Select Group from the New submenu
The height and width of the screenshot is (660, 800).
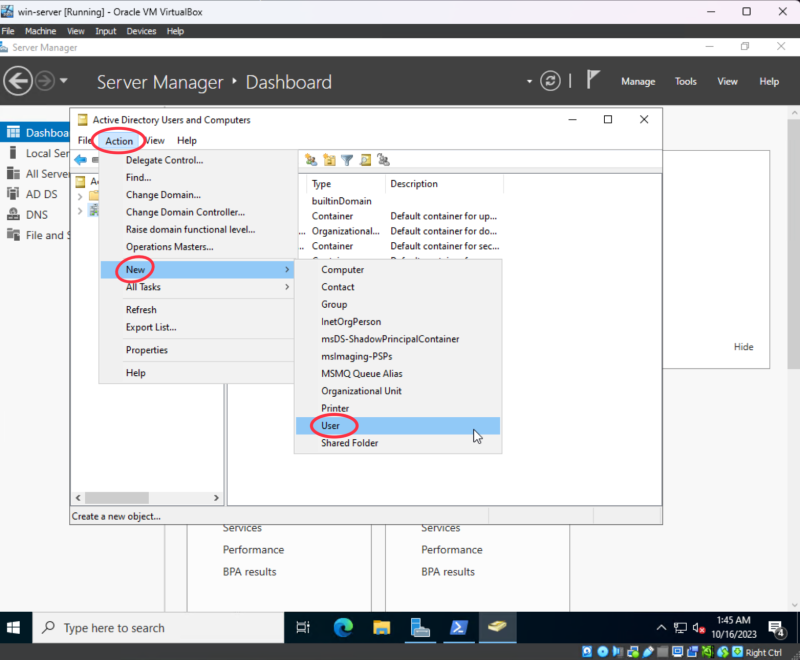tap(334, 304)
